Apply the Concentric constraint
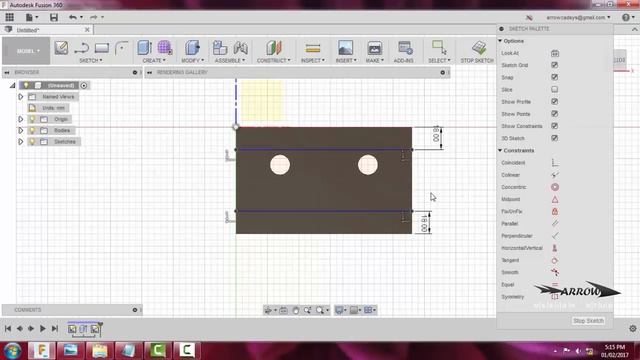This screenshot has height=360, width=640. point(555,187)
